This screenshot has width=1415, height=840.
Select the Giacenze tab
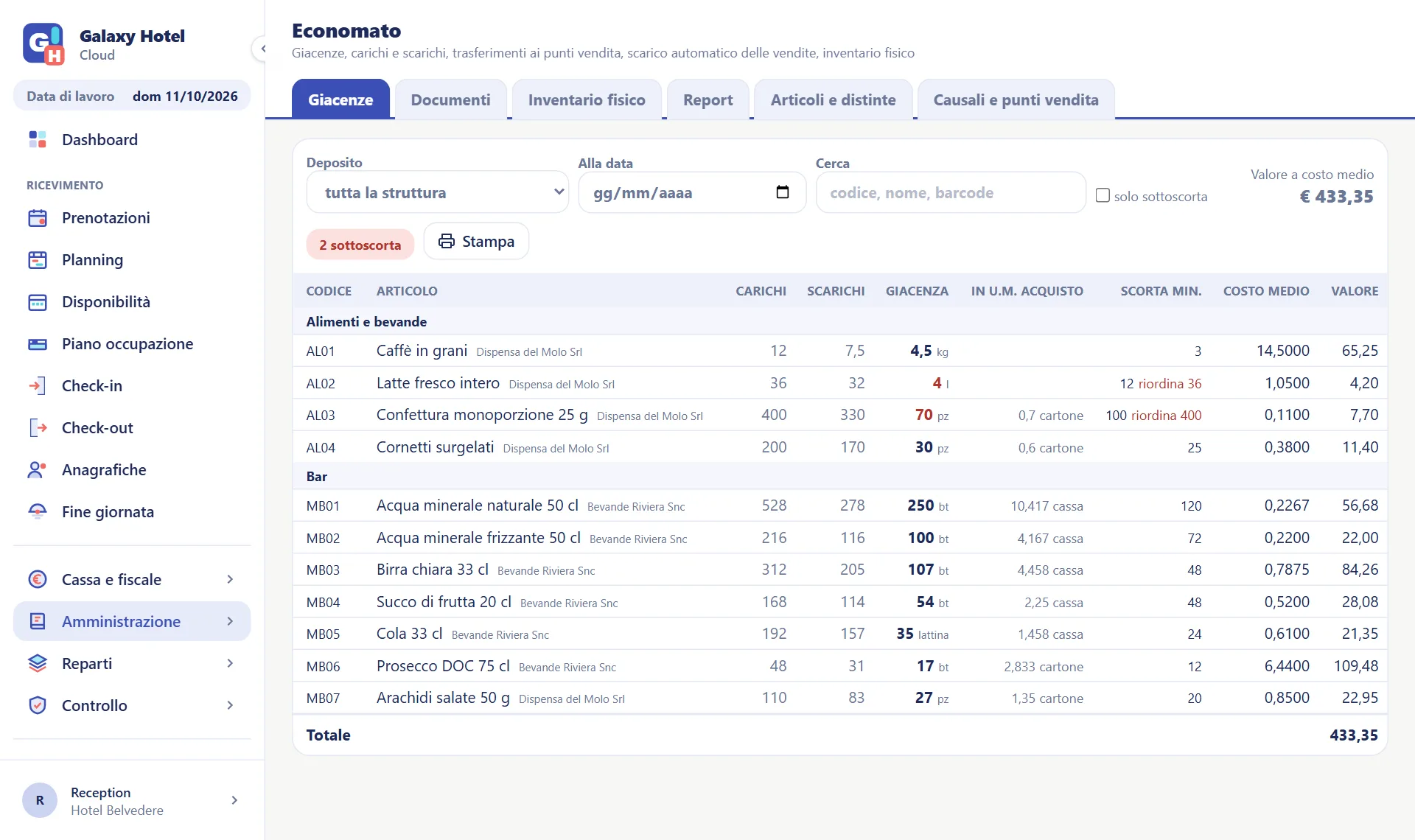pos(340,99)
